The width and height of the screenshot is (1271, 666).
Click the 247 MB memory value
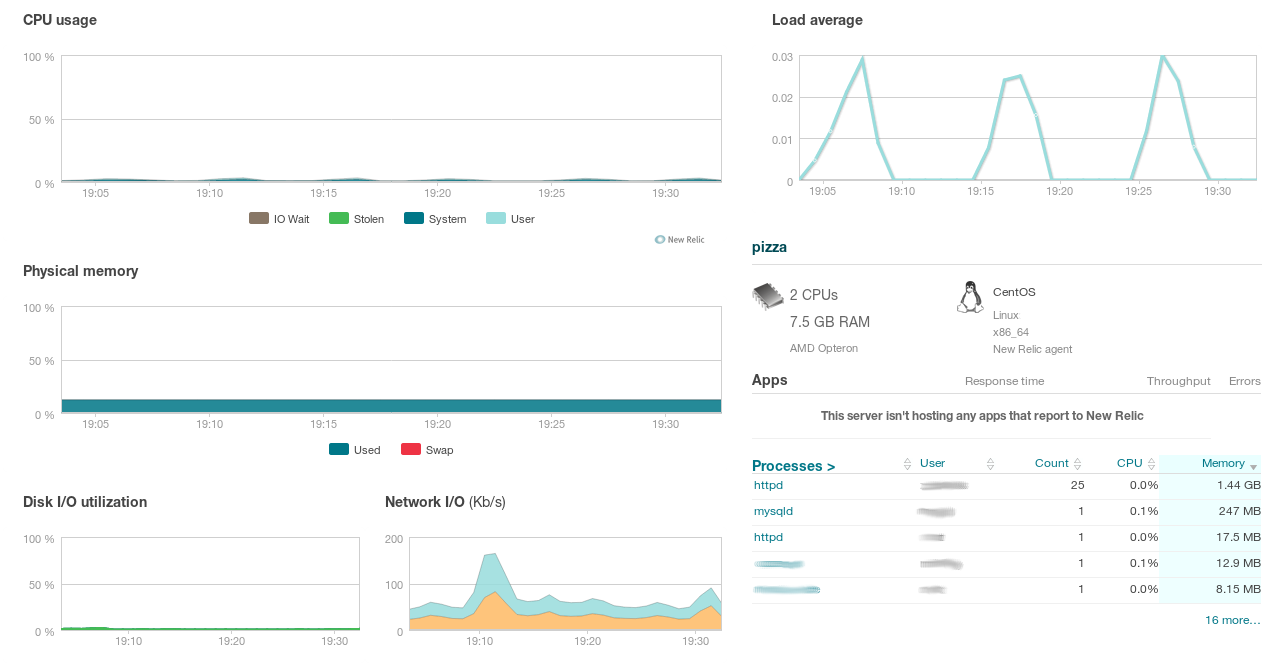coord(1241,511)
